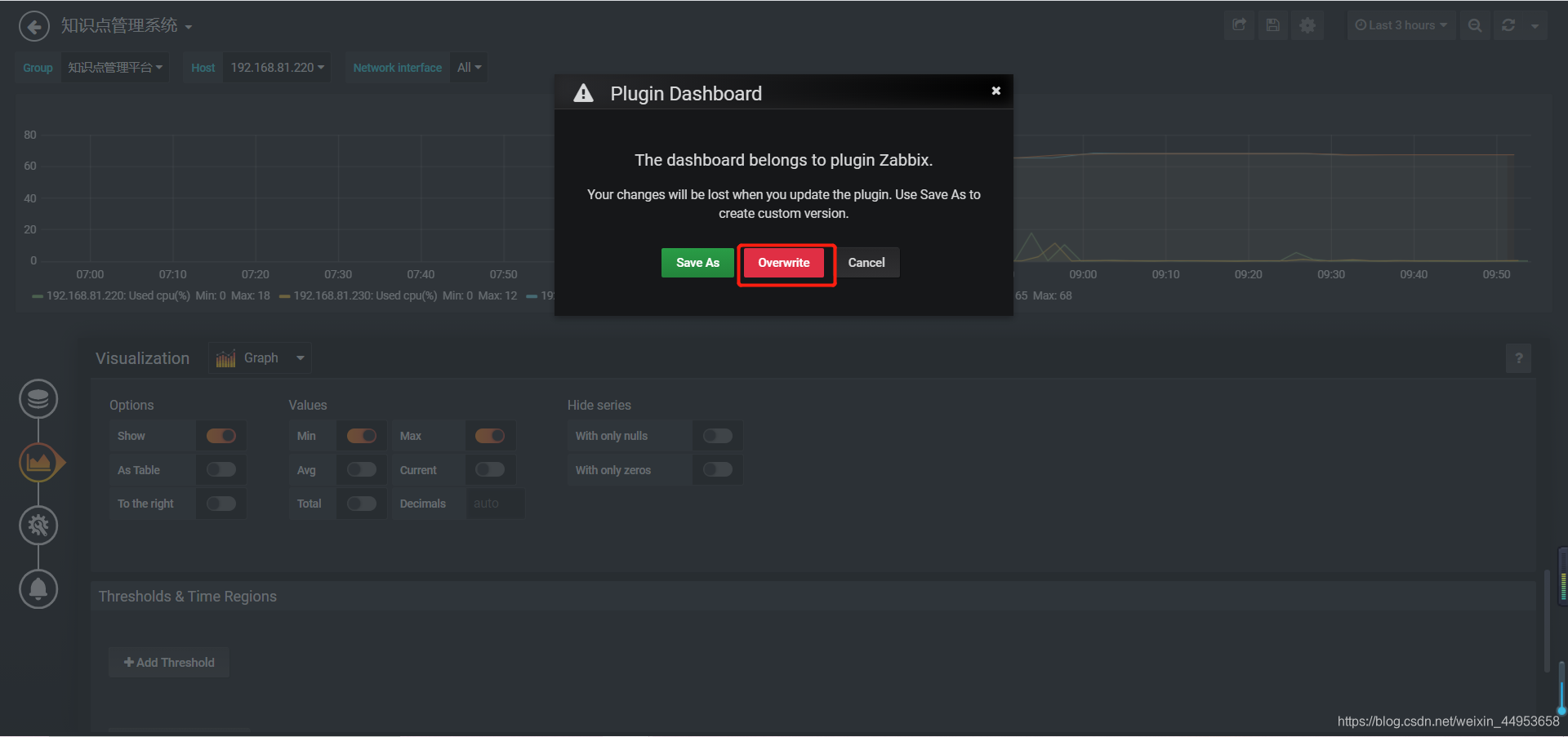The image size is (1568, 737).
Task: Open the Graph visualization type dropdown
Action: pos(260,358)
